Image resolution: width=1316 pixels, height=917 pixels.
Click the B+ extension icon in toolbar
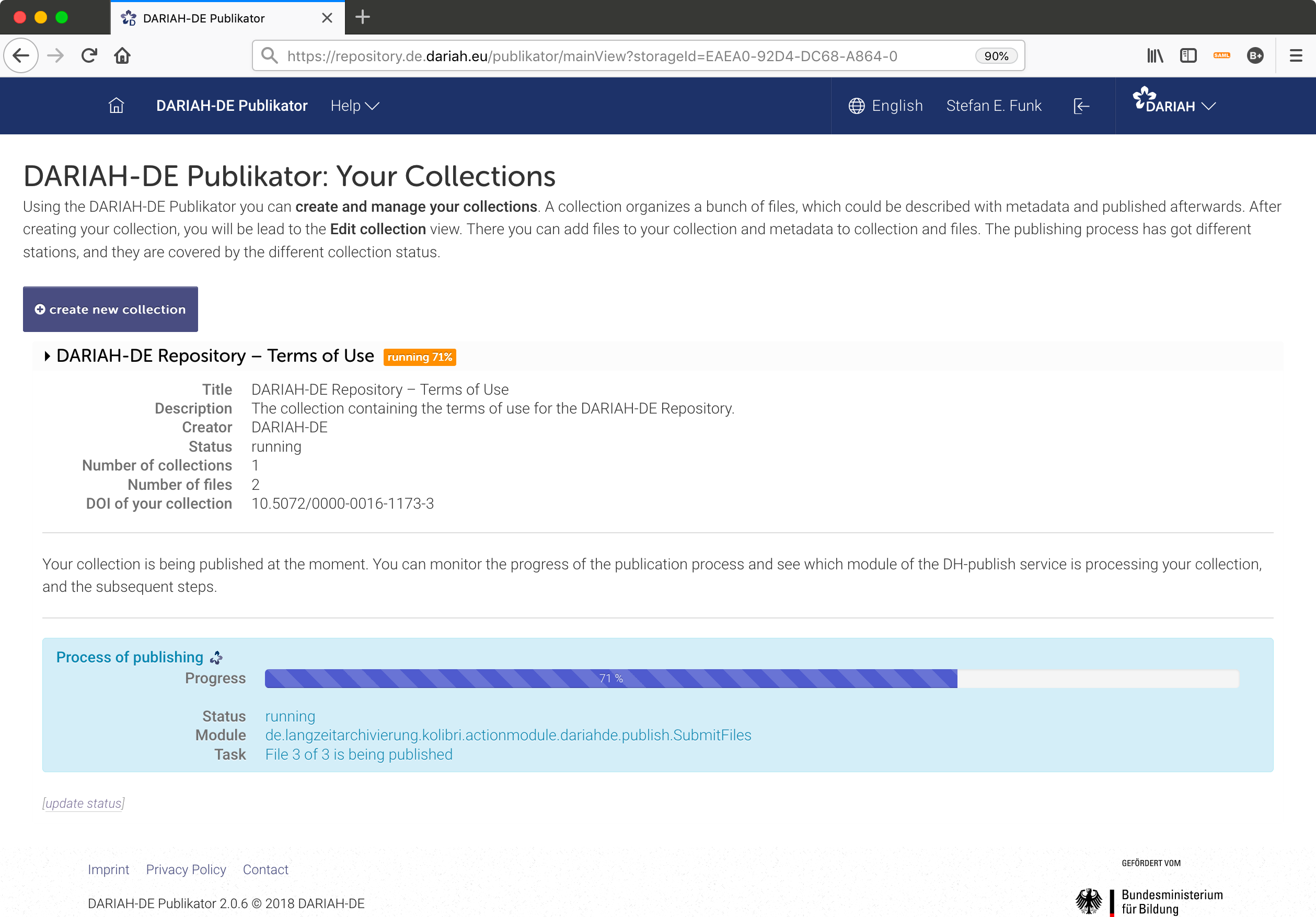[1255, 55]
